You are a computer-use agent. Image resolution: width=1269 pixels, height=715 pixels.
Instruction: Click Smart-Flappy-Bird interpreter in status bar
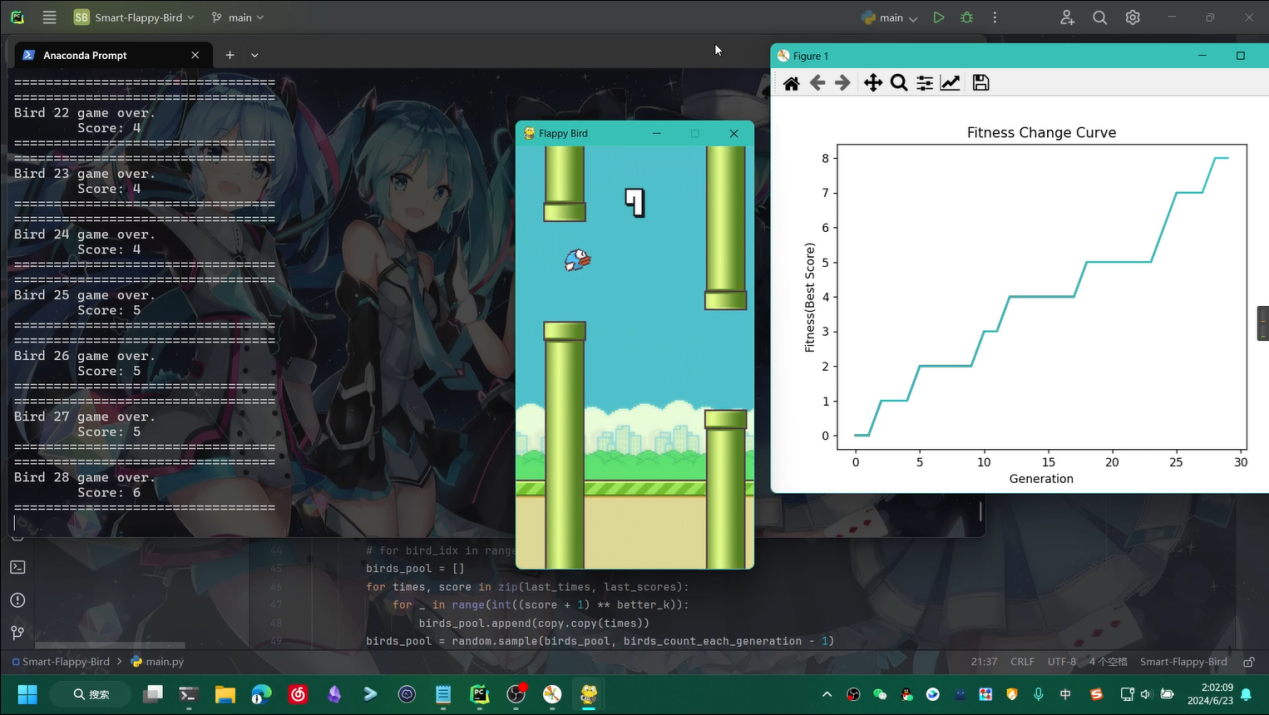coord(1183,661)
